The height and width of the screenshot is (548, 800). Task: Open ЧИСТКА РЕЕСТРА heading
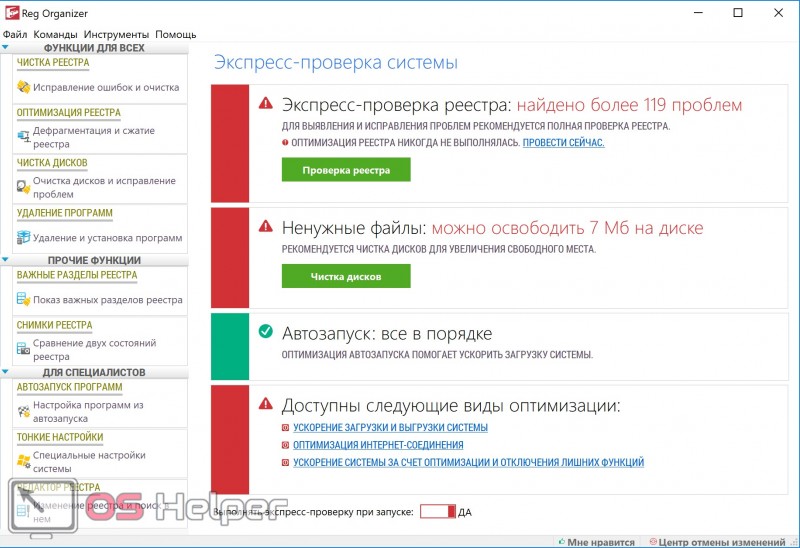[x=53, y=62]
